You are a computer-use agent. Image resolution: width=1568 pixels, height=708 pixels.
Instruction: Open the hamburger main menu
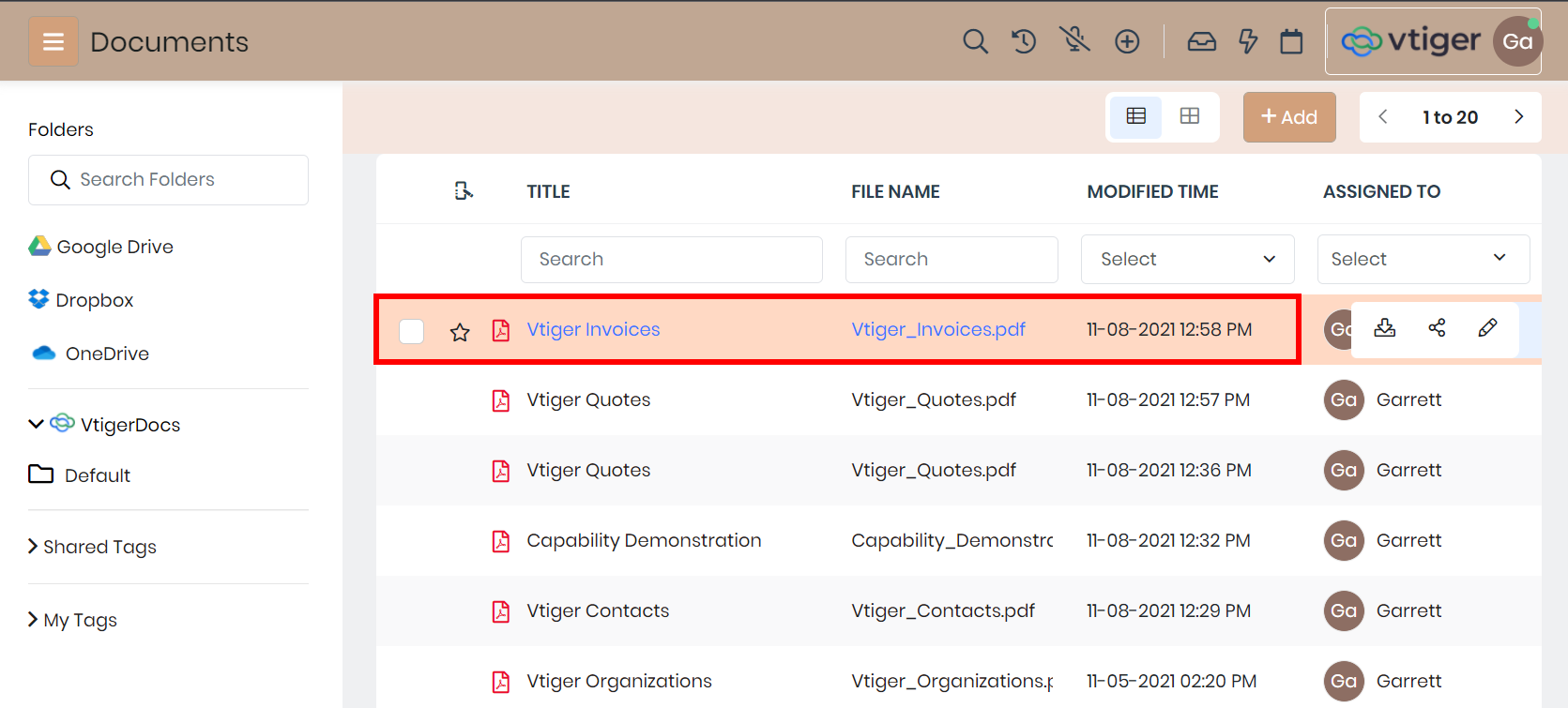pyautogui.click(x=53, y=41)
